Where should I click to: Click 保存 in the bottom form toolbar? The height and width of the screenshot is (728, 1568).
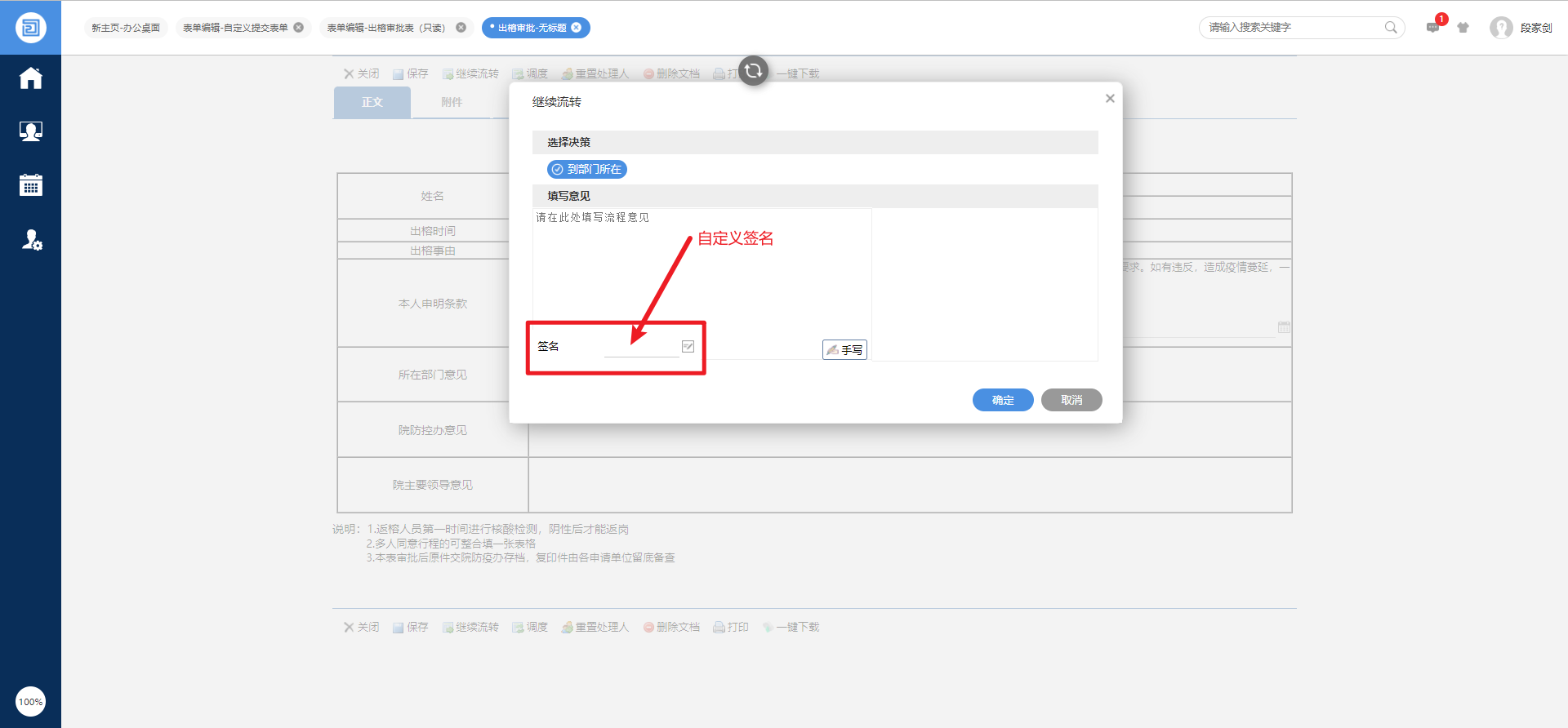tap(410, 627)
